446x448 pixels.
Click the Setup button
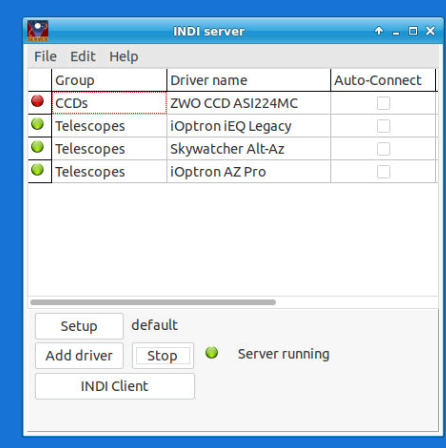coord(79,326)
